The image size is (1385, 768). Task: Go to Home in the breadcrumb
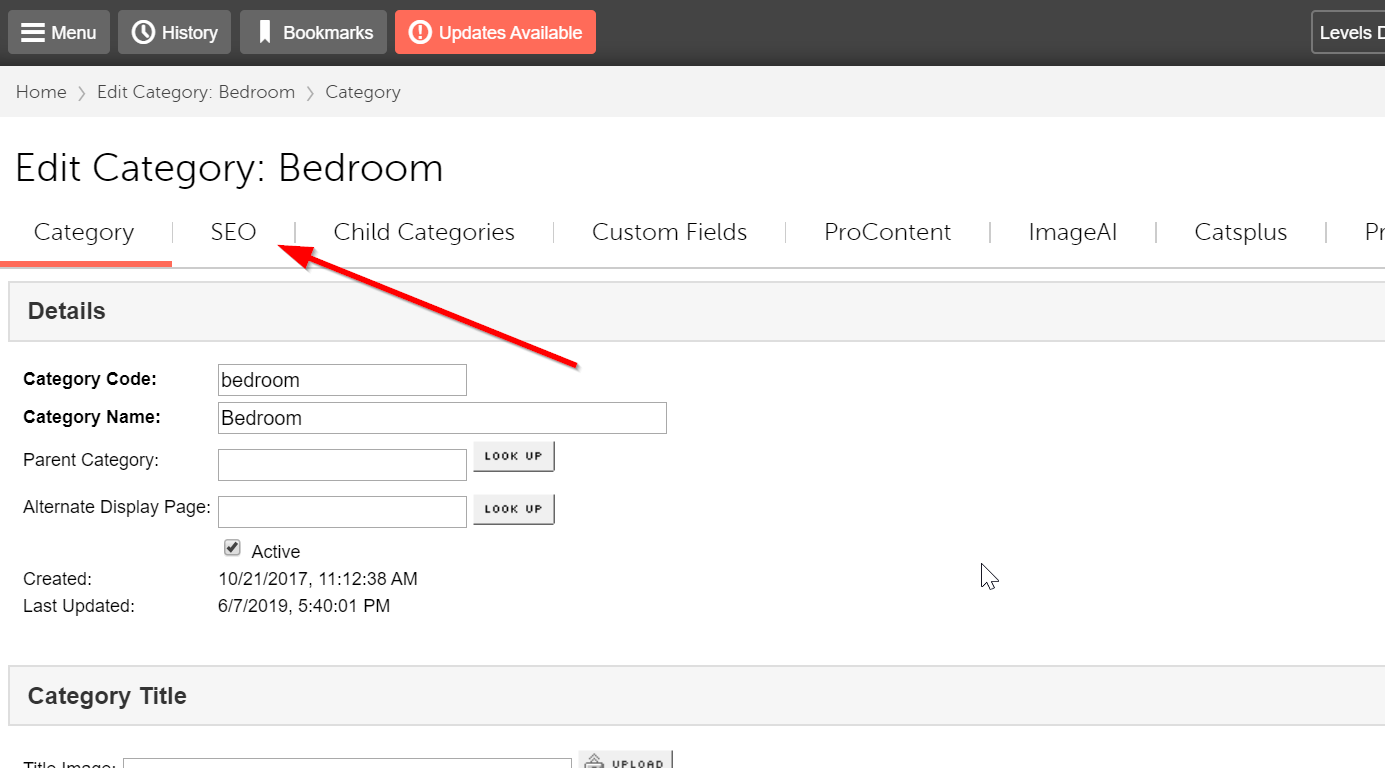(x=41, y=92)
